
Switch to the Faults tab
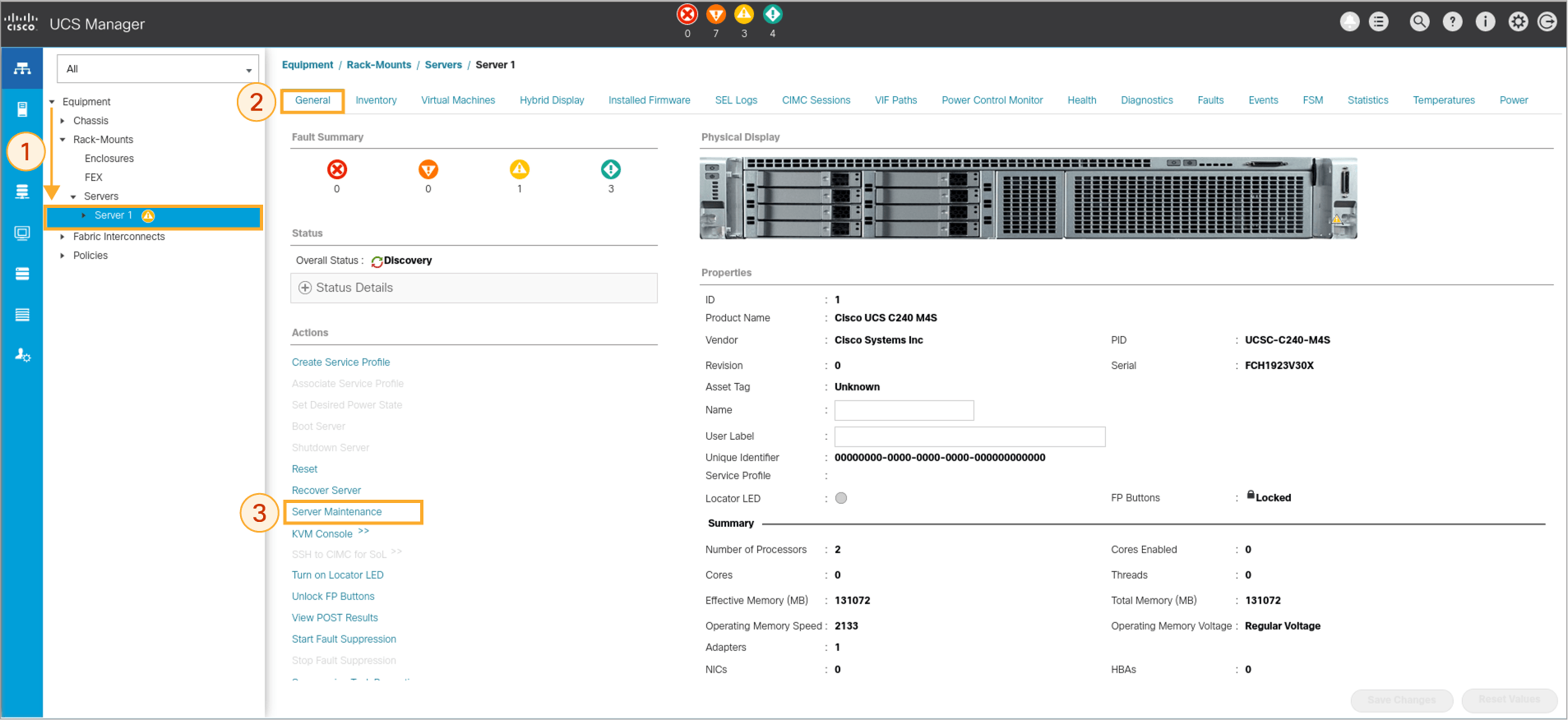[1210, 100]
